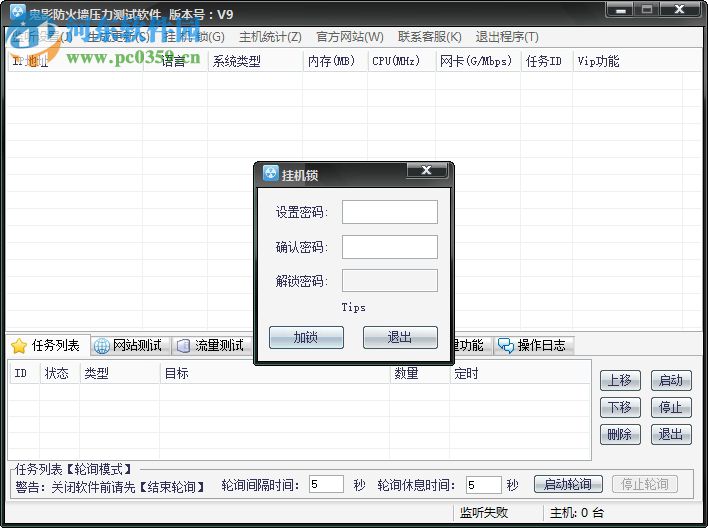Viewport: 708px width, 528px height.
Task: Click the 下移 button
Action: click(x=620, y=407)
